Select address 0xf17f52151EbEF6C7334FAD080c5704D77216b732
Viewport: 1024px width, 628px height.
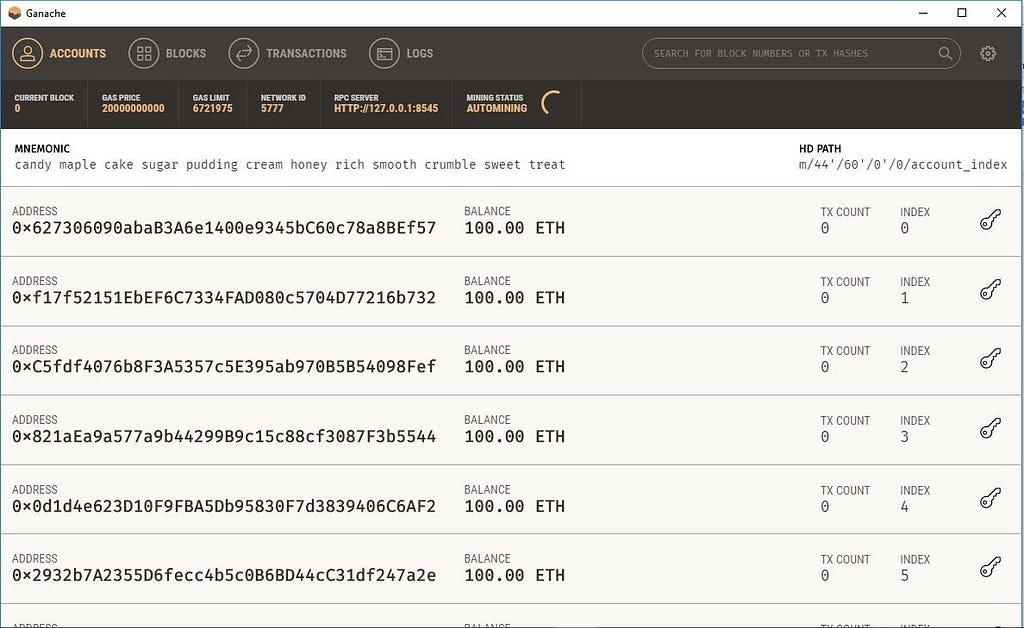[x=224, y=298]
